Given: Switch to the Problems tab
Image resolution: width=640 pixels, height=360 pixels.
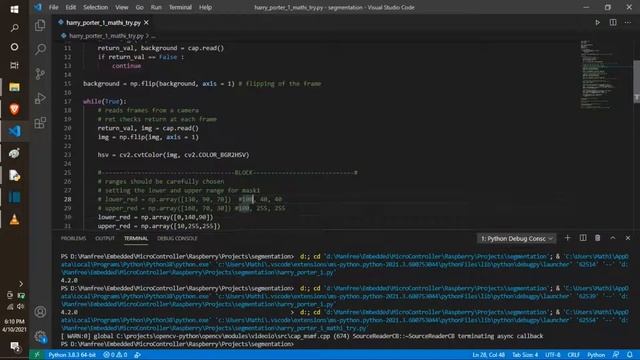Looking at the screenshot, I should pyautogui.click(x=73, y=238).
